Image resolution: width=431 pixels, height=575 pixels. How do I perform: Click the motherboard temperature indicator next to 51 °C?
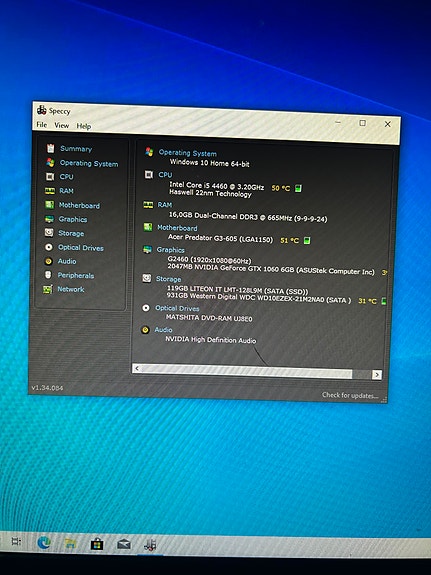pyautogui.click(x=307, y=241)
